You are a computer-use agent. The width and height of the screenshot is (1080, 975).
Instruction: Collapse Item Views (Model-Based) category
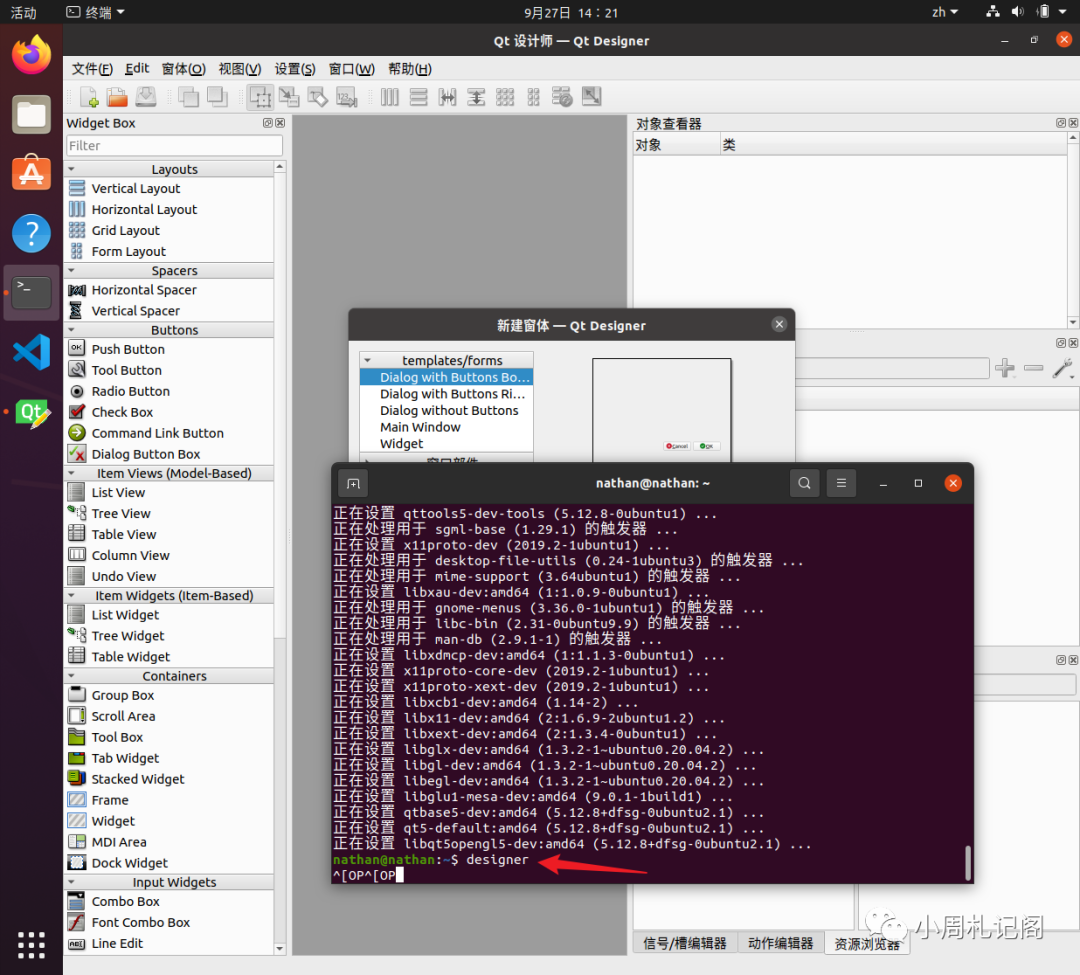coord(71,473)
